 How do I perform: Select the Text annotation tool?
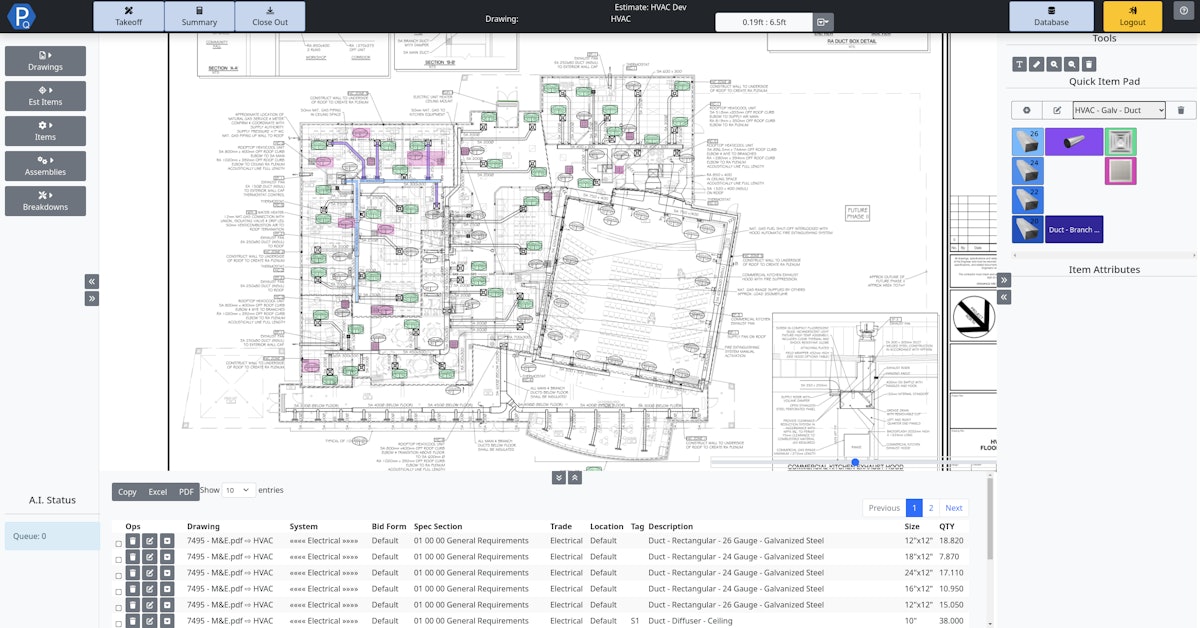click(1019, 64)
